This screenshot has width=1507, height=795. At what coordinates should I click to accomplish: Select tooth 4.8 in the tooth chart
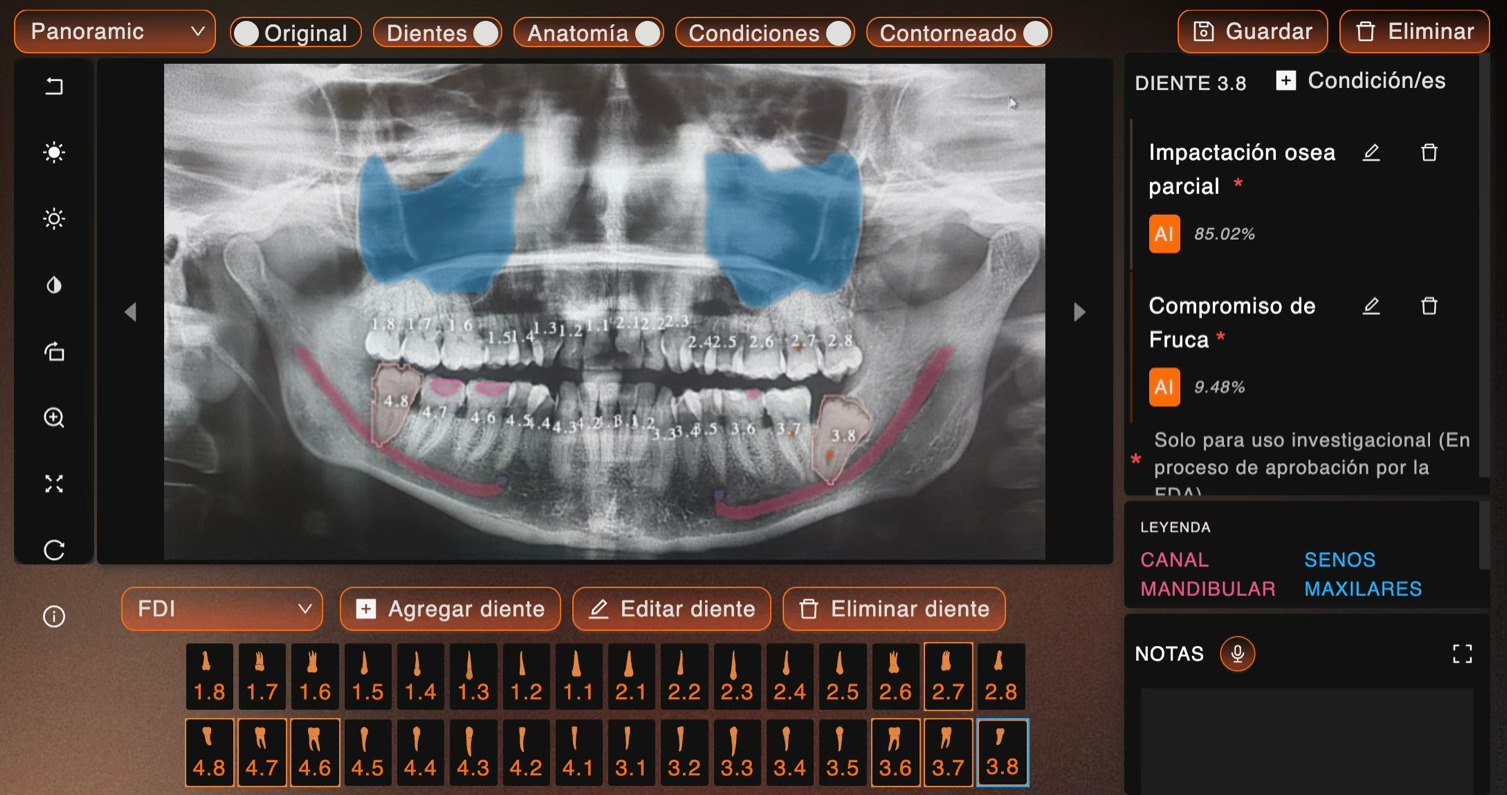click(x=209, y=752)
